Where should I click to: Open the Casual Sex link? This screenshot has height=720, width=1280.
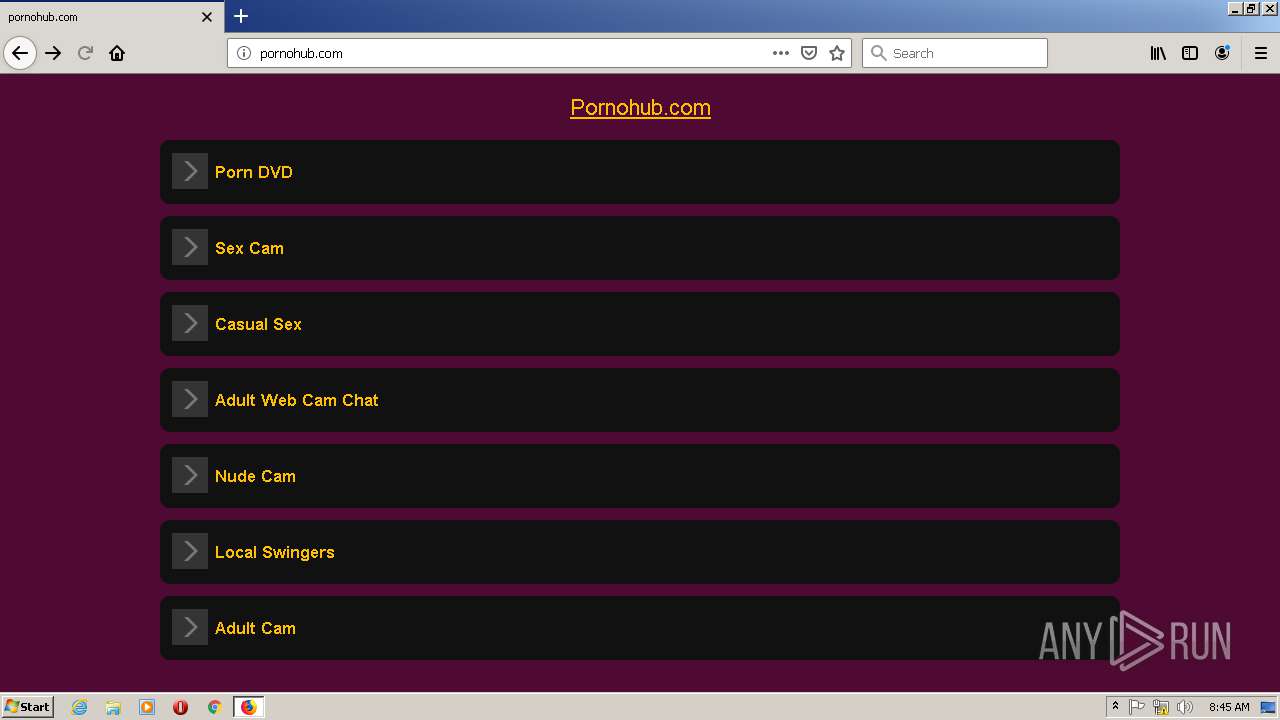[258, 324]
